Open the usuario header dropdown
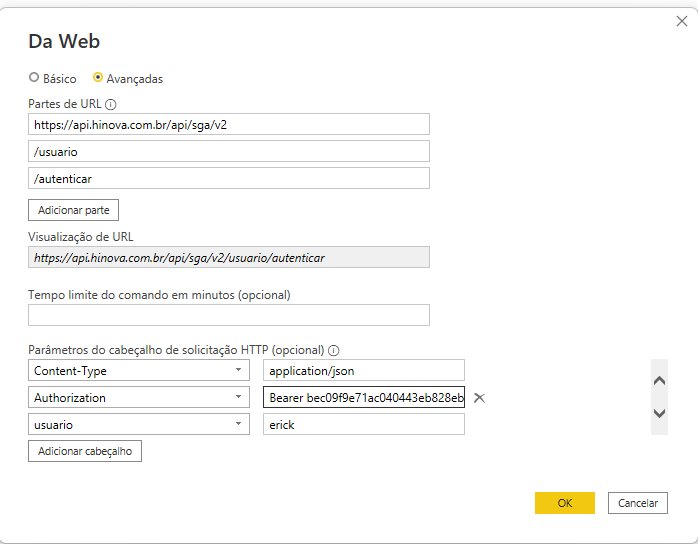 point(238,424)
